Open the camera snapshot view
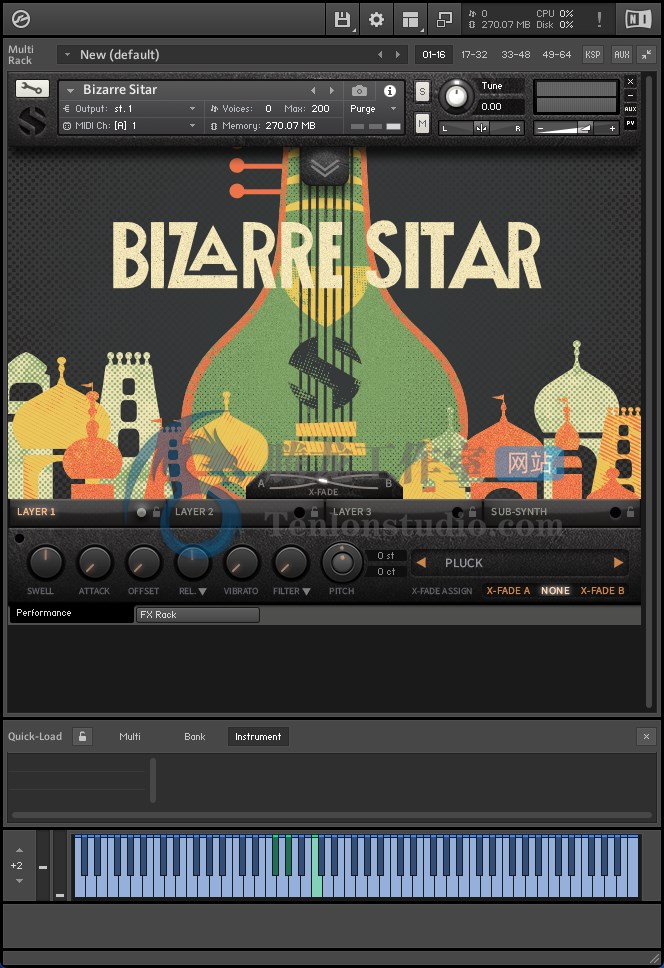This screenshot has width=664, height=968. tap(359, 91)
